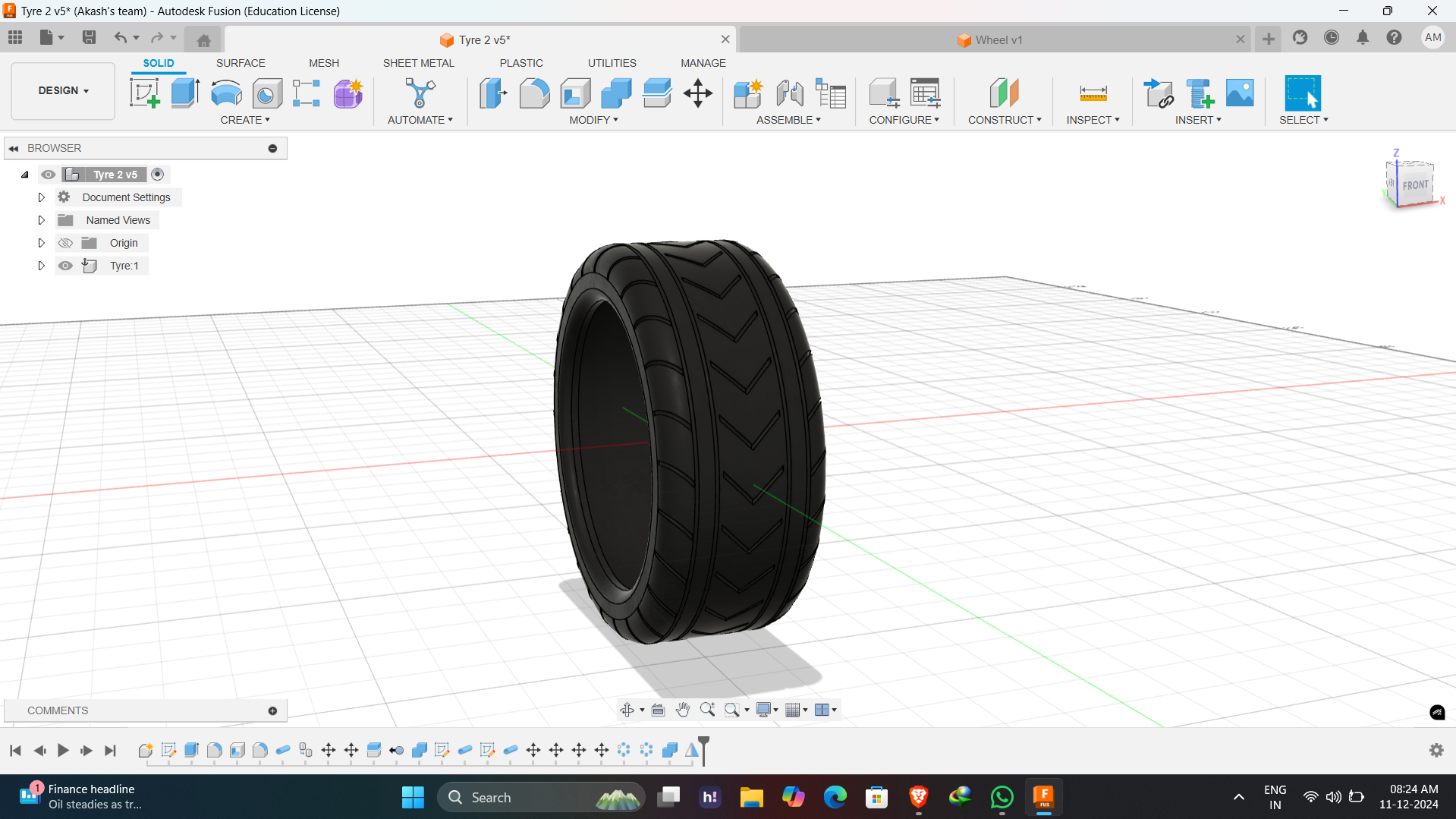
Task: Click the Undo button
Action: click(120, 37)
